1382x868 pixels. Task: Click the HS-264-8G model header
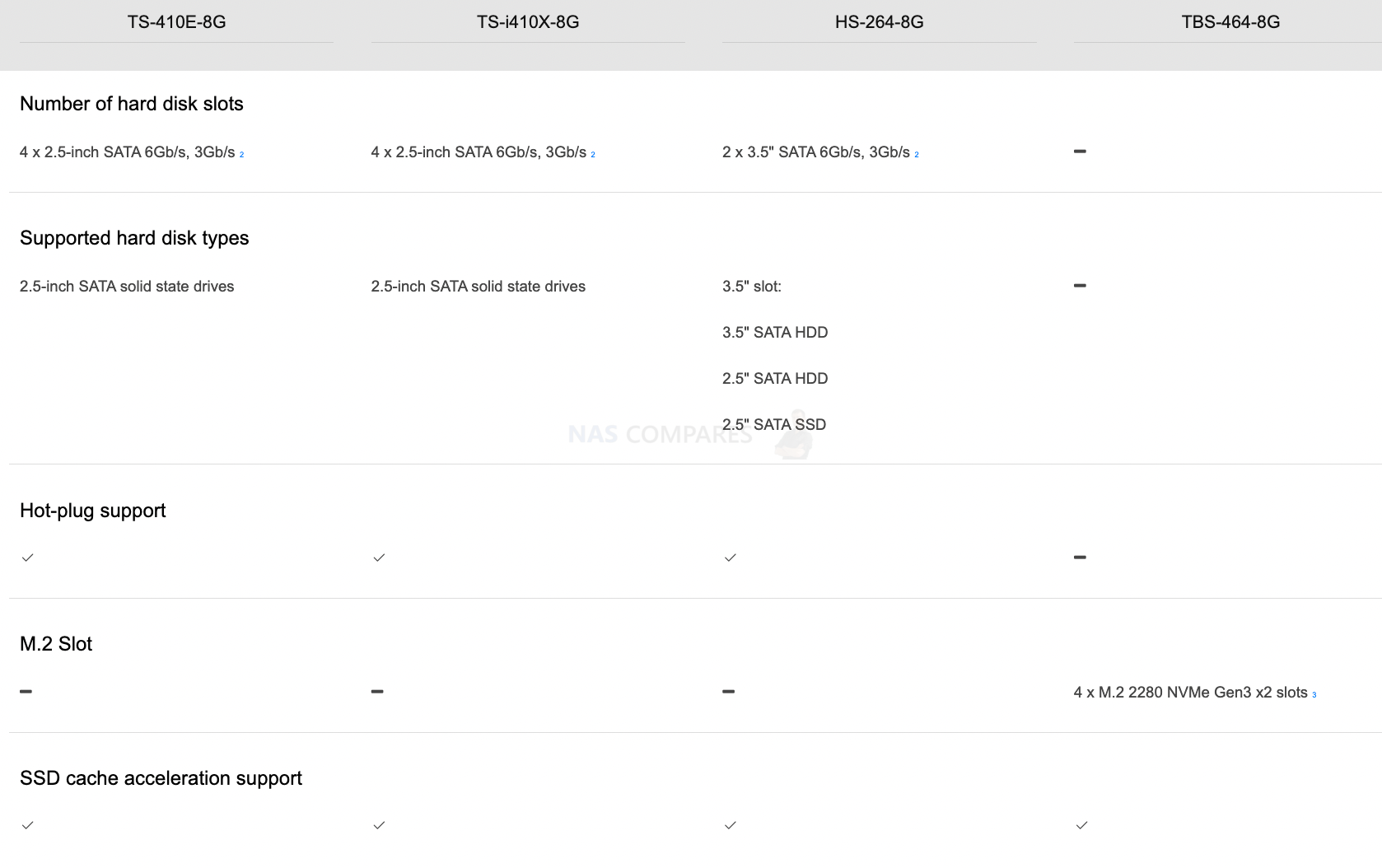pyautogui.click(x=879, y=22)
